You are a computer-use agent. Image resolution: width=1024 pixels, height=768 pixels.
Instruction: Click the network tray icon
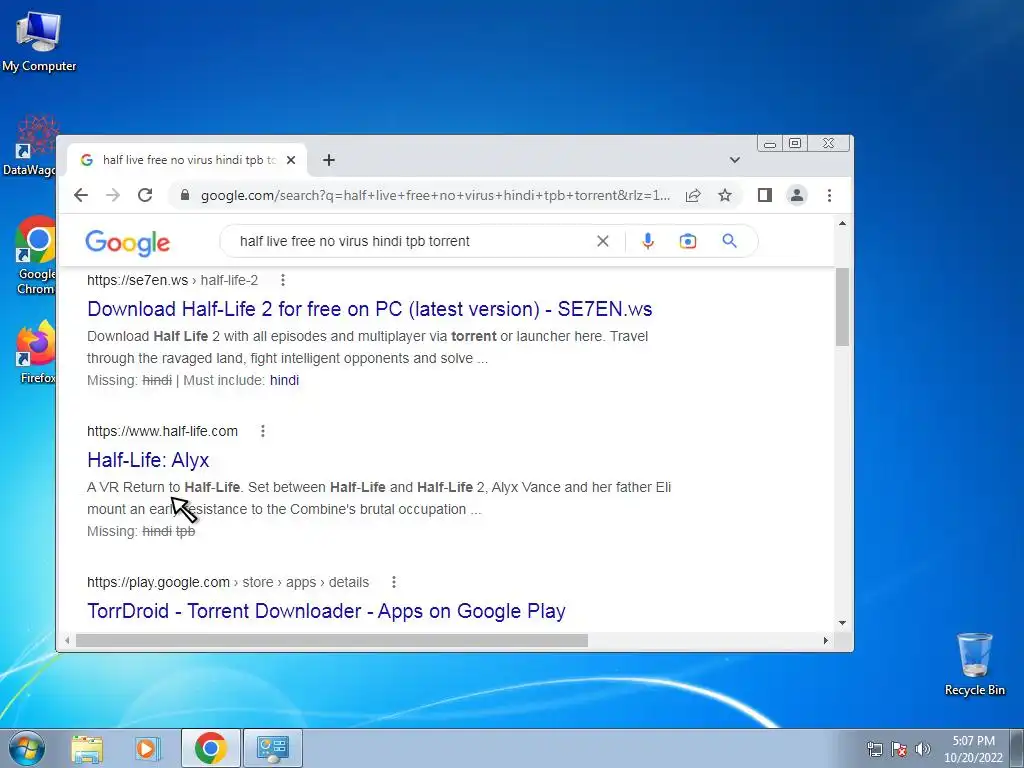pyautogui.click(x=874, y=749)
